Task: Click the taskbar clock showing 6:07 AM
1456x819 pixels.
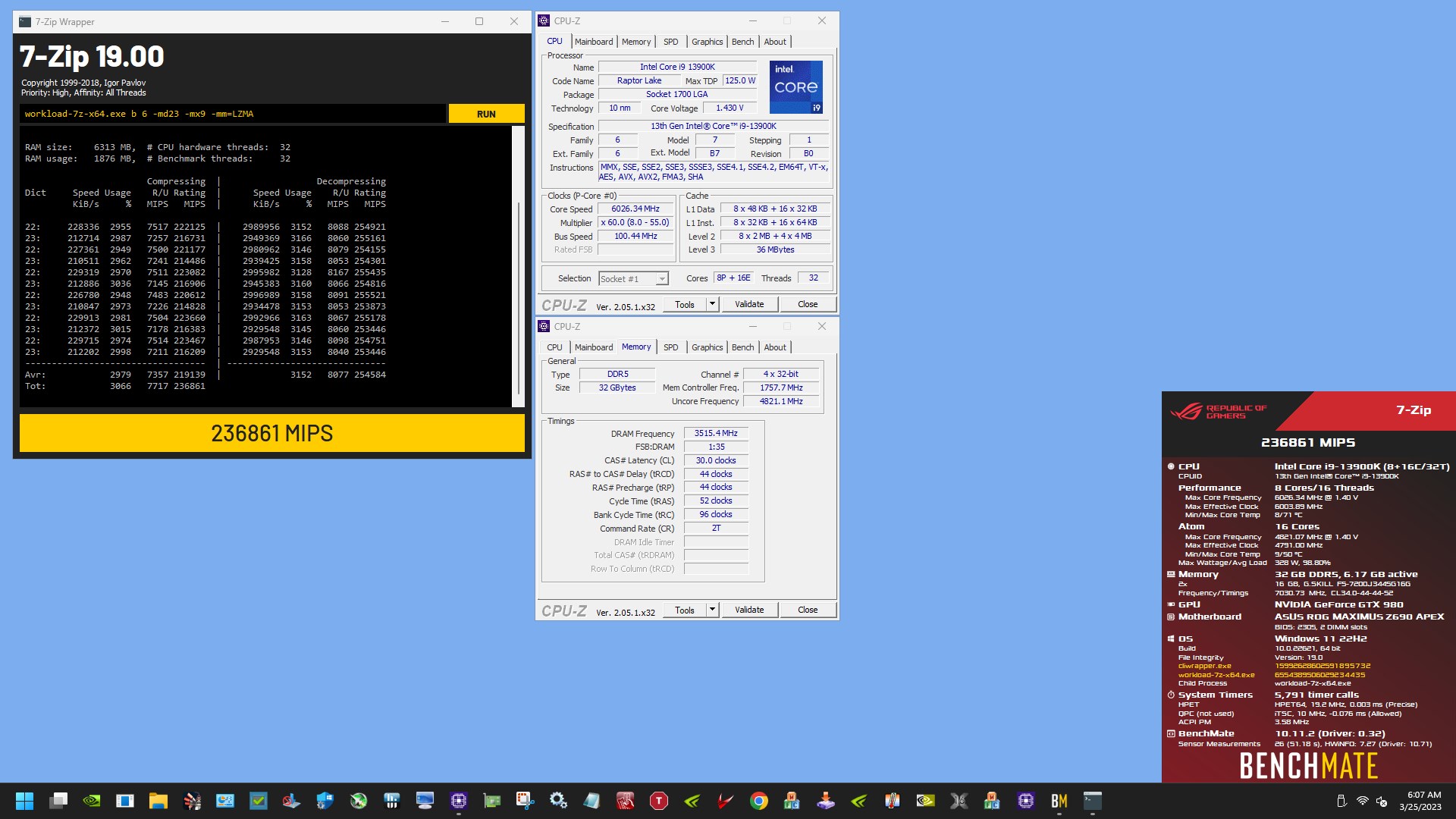Action: click(1420, 801)
